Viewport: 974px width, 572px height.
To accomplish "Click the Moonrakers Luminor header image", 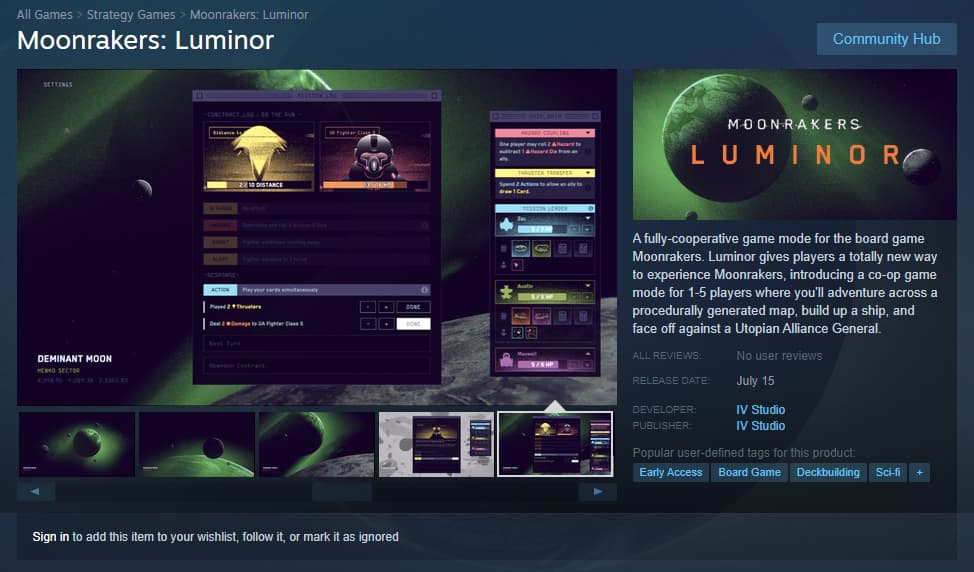I will pos(794,145).
